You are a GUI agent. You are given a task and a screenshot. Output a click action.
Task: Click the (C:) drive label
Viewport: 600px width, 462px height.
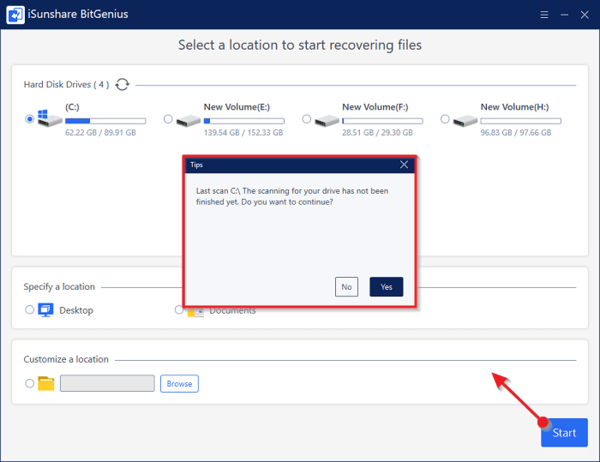[72, 107]
